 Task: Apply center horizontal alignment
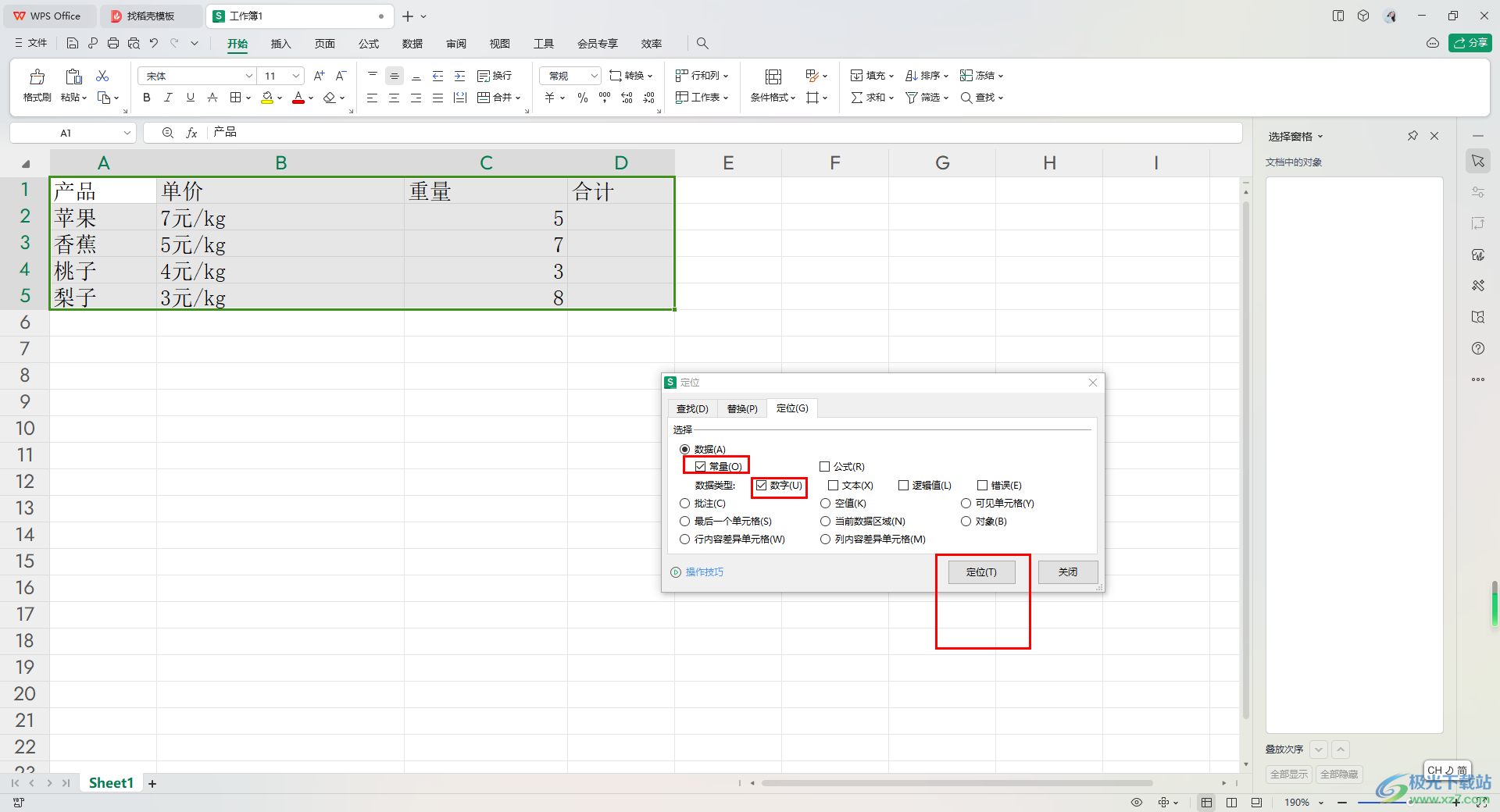394,98
